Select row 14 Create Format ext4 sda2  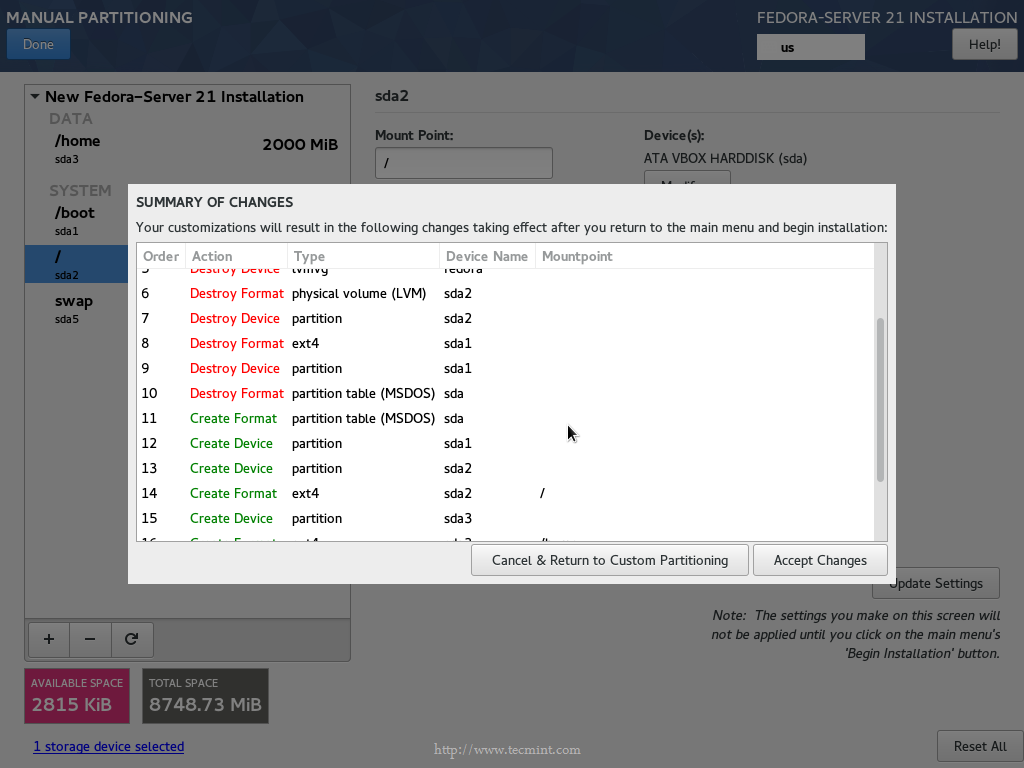[x=505, y=493]
